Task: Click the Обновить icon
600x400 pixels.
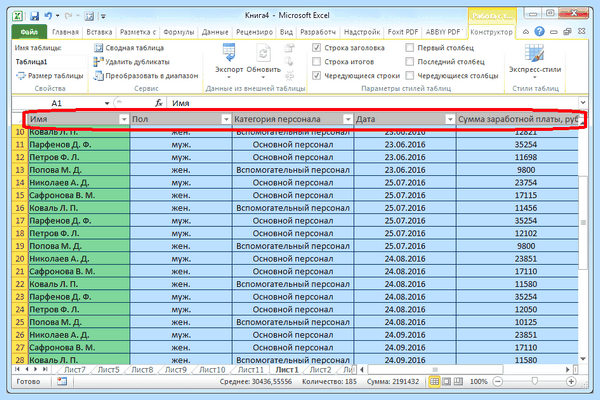Action: [263, 52]
